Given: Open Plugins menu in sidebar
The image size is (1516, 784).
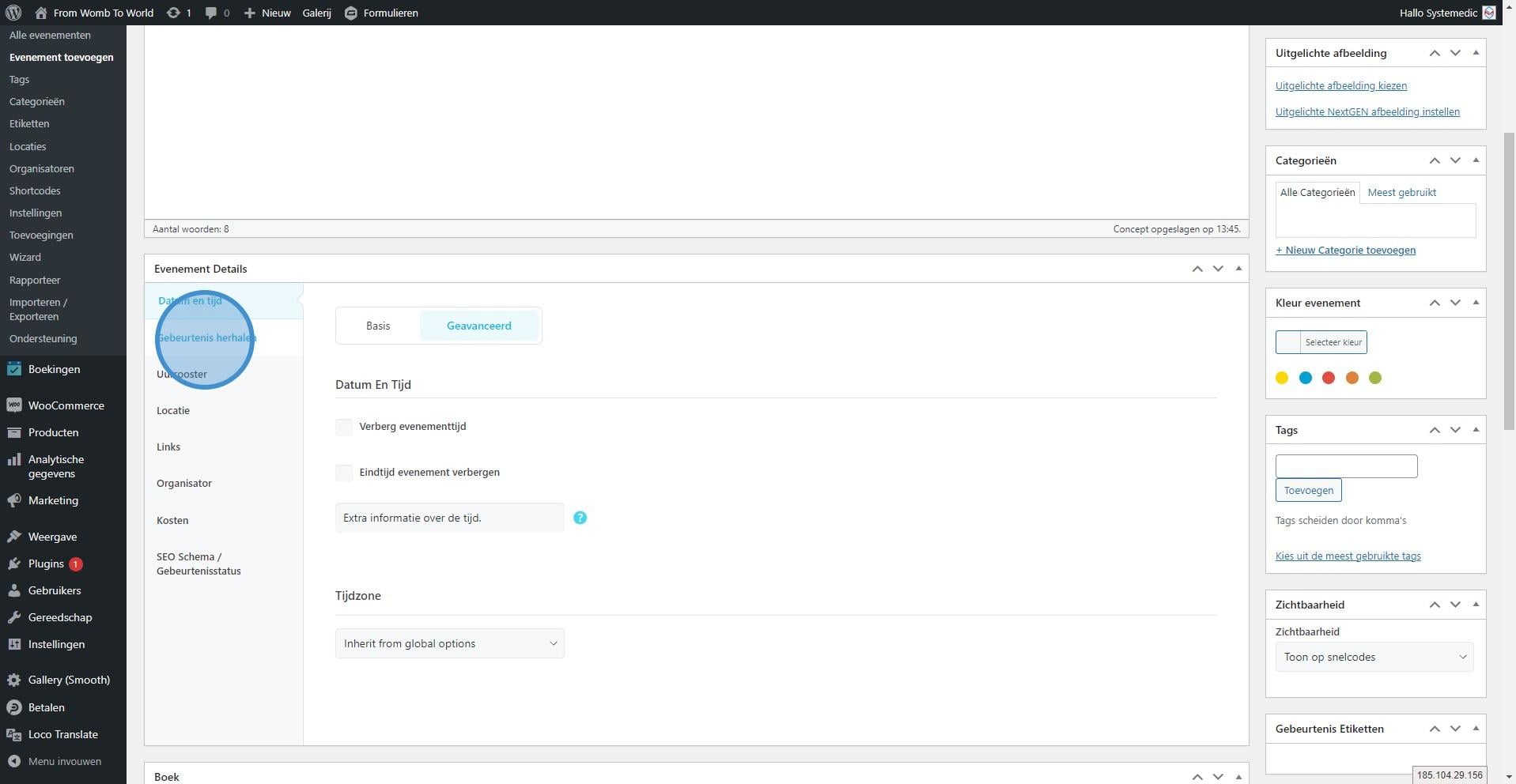Looking at the screenshot, I should [x=46, y=563].
